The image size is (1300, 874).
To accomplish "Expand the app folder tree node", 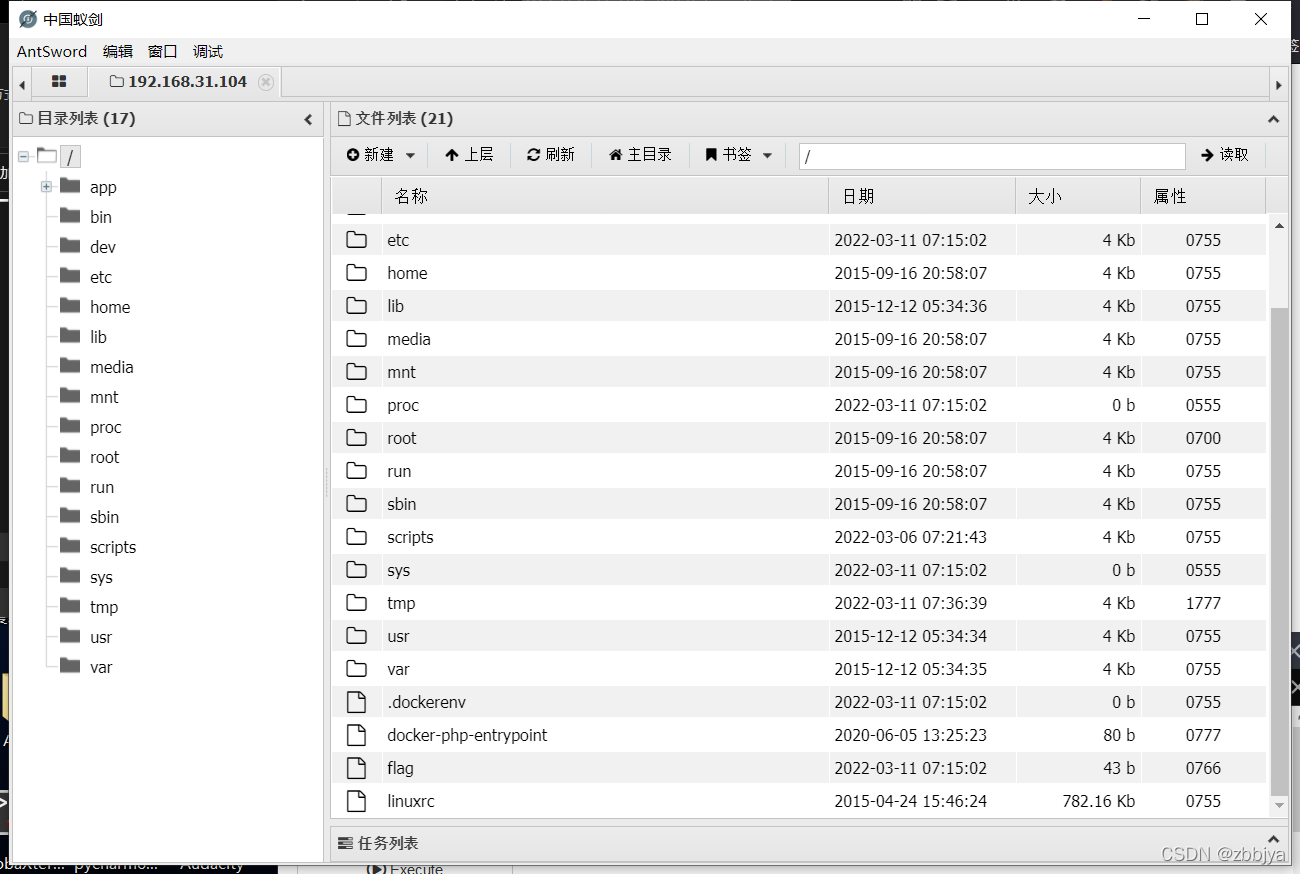I will pyautogui.click(x=46, y=187).
